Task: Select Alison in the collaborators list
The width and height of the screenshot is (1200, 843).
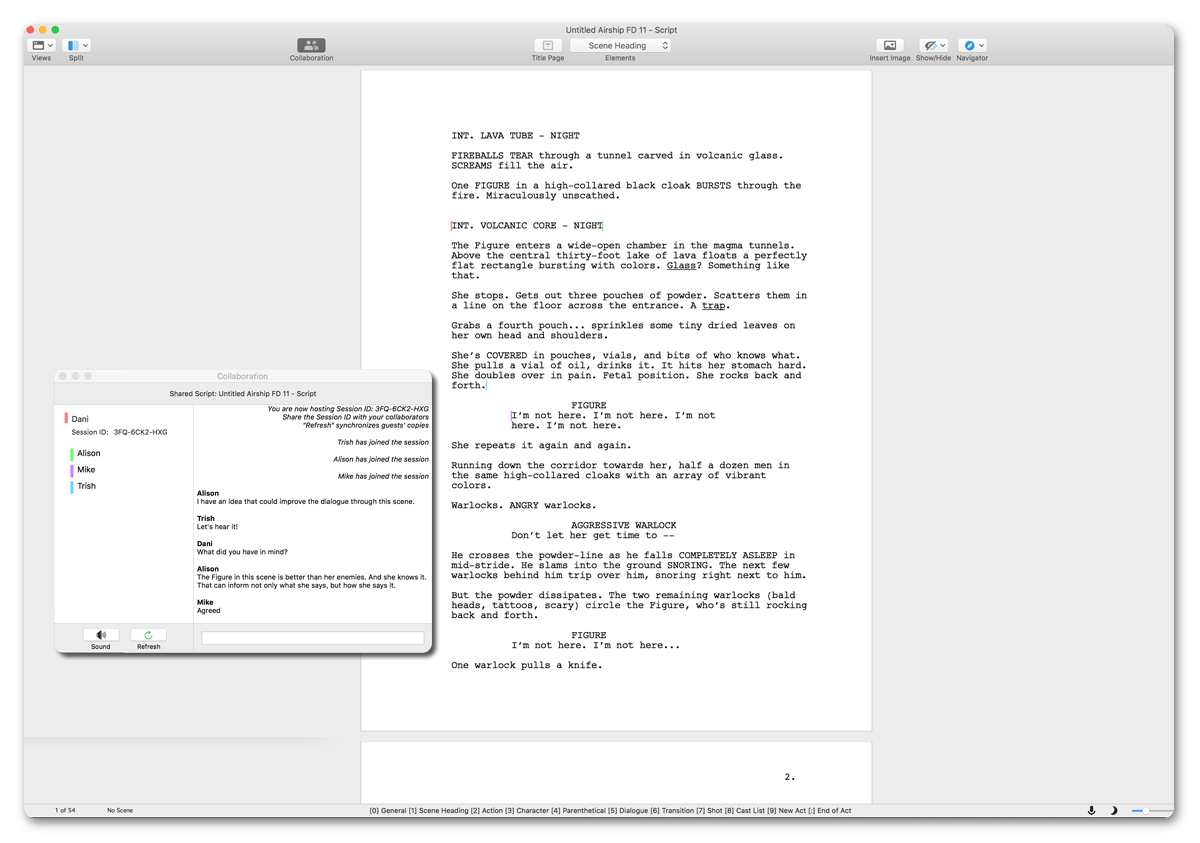Action: (89, 453)
